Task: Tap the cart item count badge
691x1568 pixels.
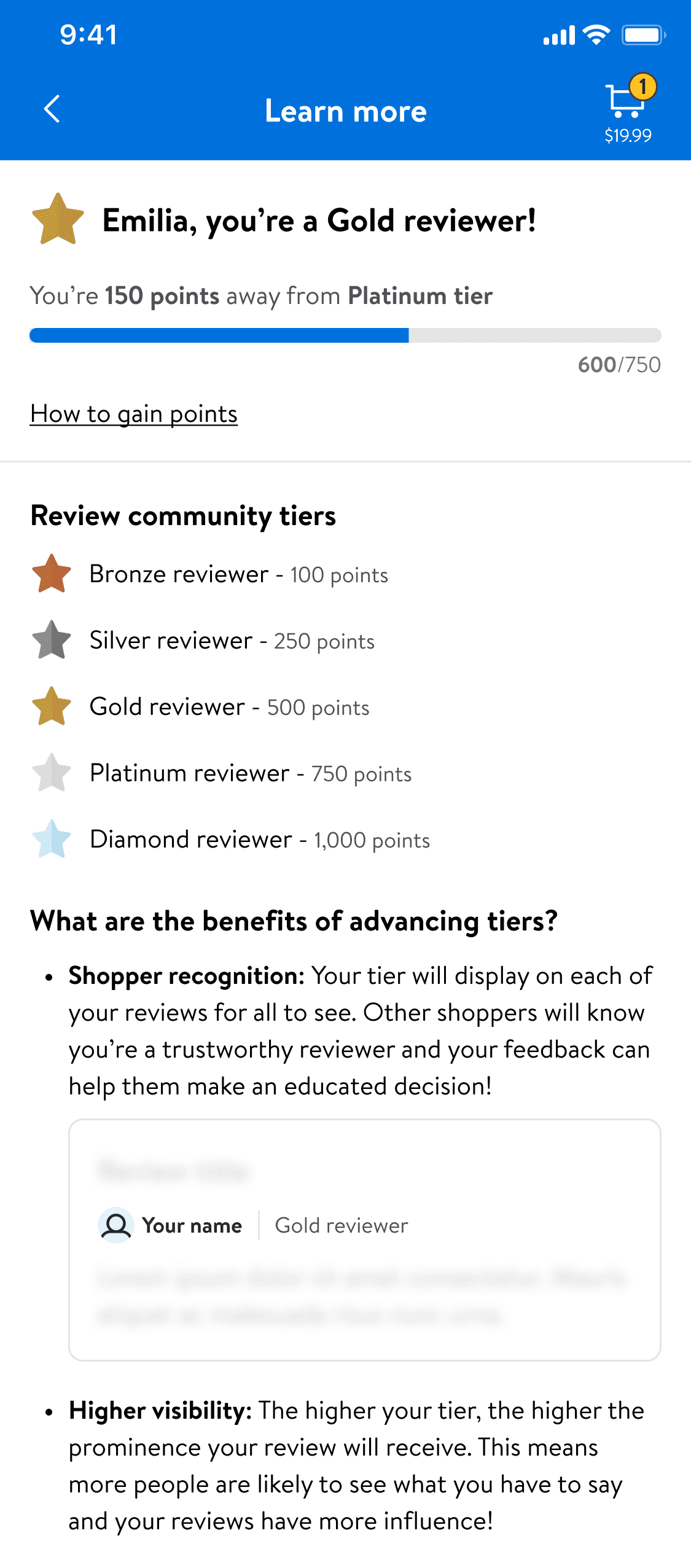Action: [643, 87]
